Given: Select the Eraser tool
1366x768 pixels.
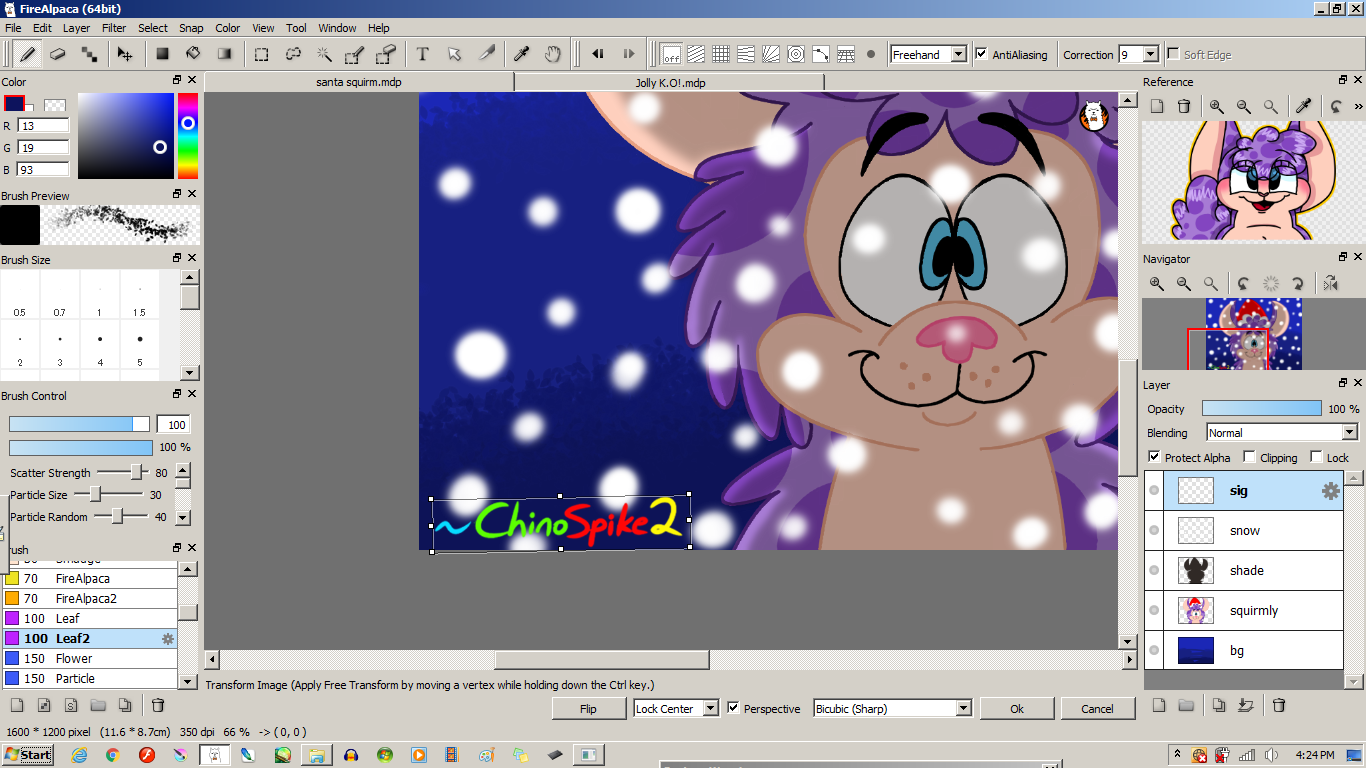Looking at the screenshot, I should [x=58, y=54].
